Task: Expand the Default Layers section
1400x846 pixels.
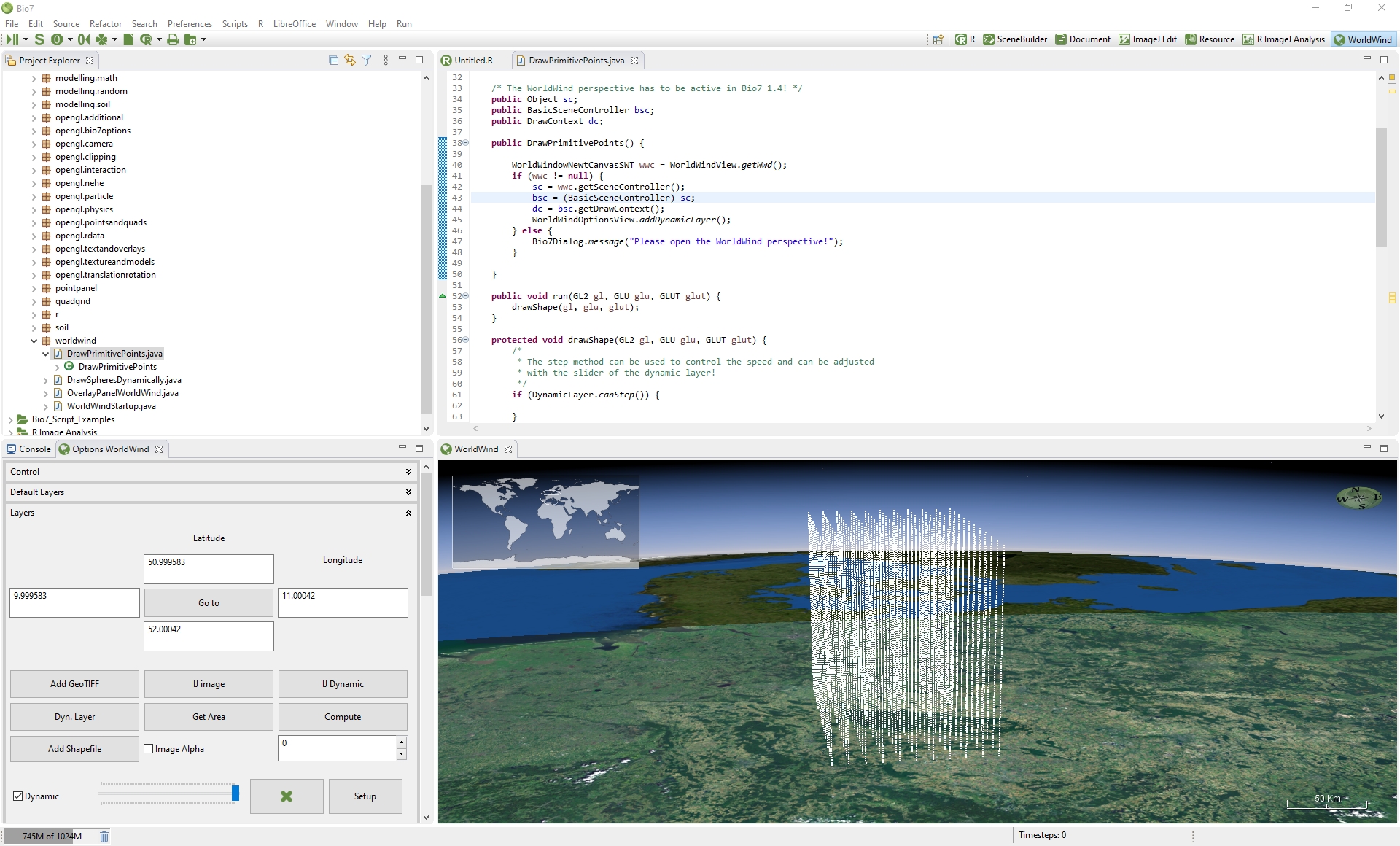Action: click(x=211, y=492)
